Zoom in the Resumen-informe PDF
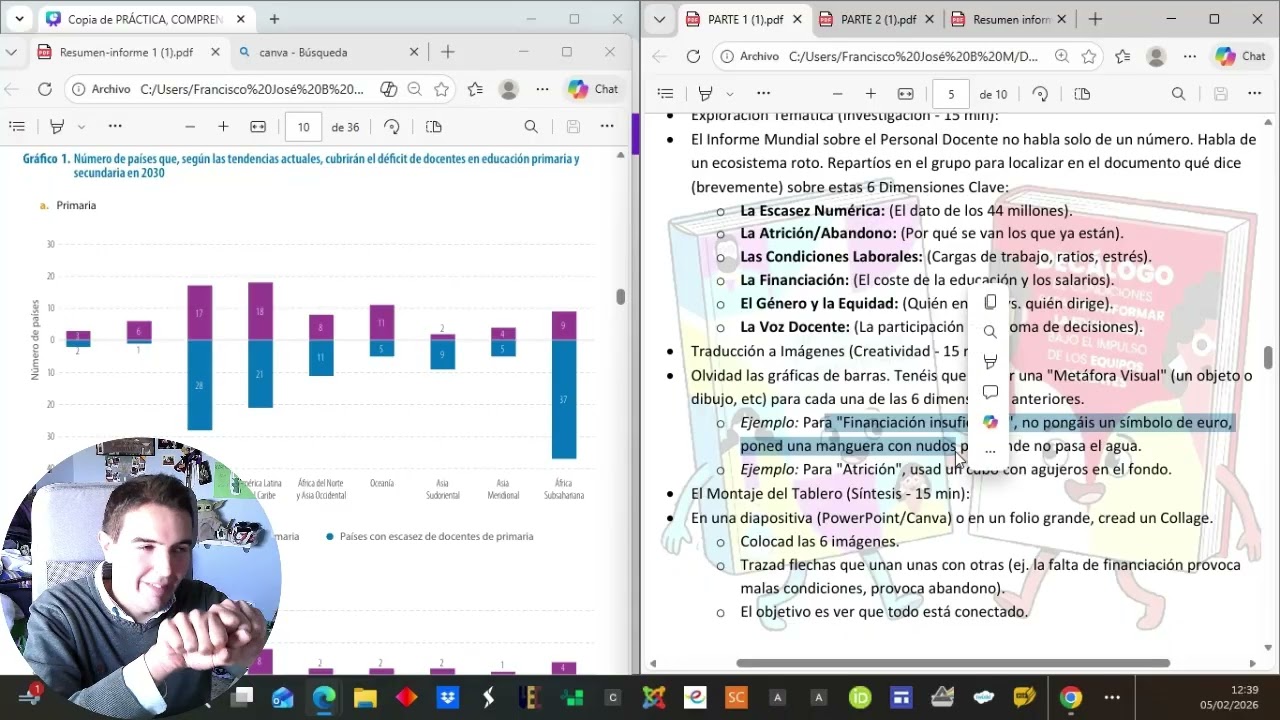 coord(223,127)
